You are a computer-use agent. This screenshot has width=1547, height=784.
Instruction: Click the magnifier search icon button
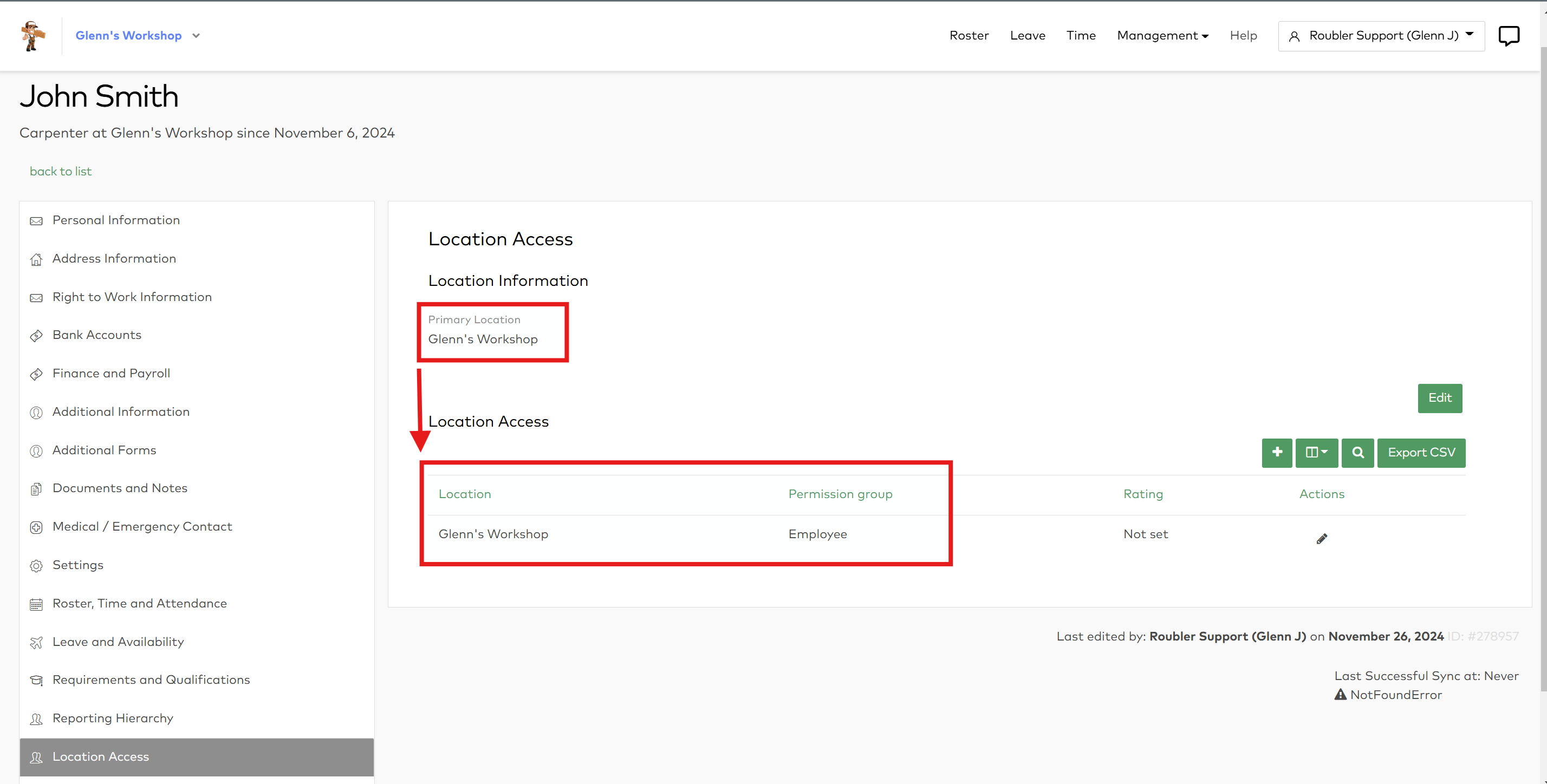point(1357,452)
